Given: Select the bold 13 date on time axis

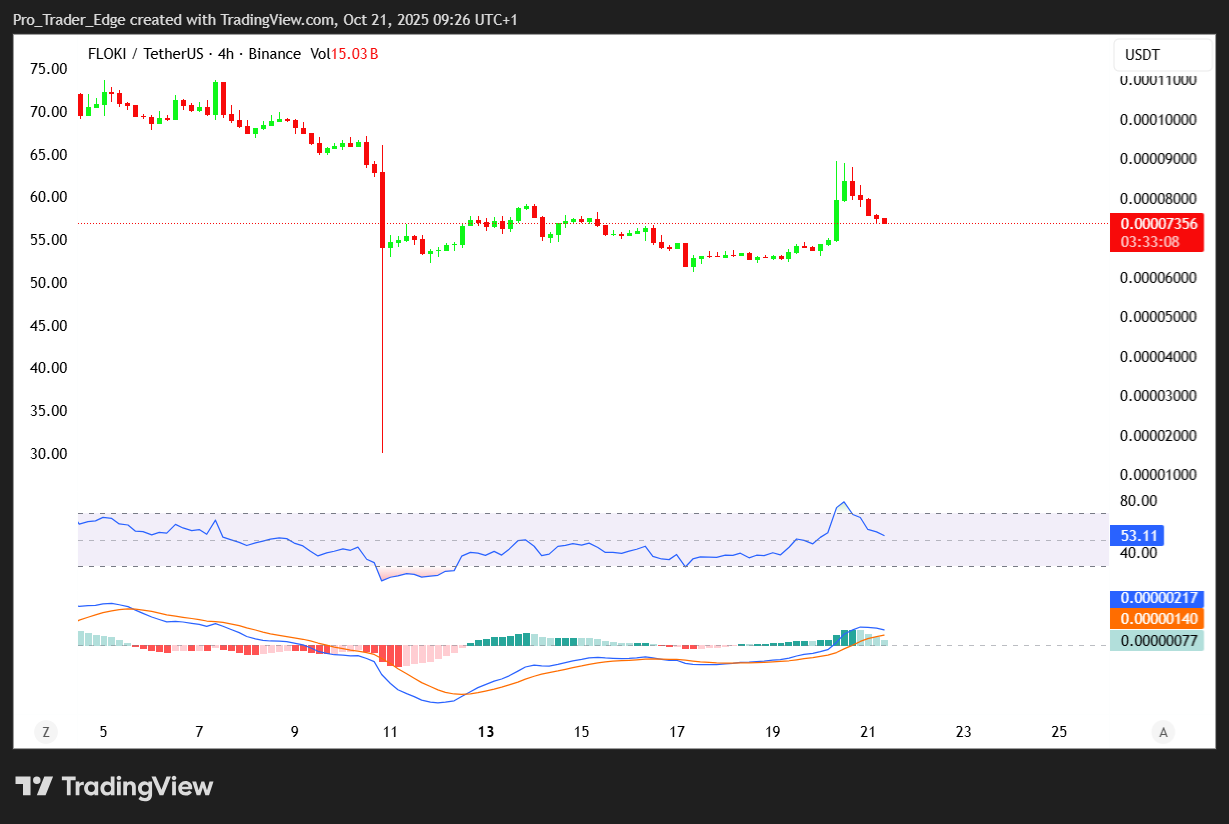Looking at the screenshot, I should click(486, 732).
